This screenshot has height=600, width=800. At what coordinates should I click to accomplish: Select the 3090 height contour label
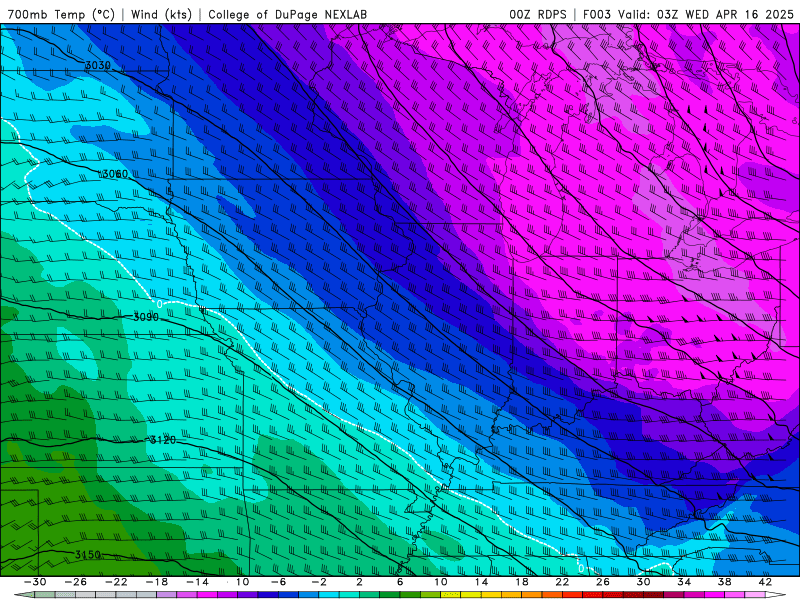point(146,317)
